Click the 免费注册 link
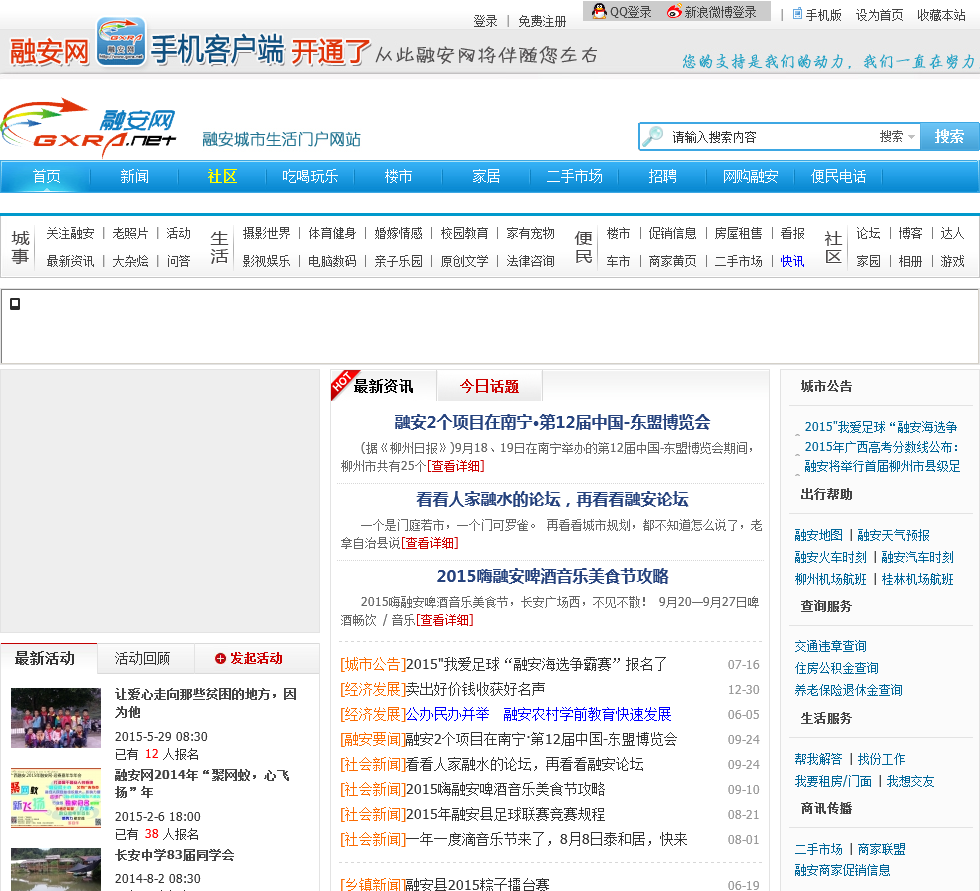Screen dimensions: 980x891 542,21
